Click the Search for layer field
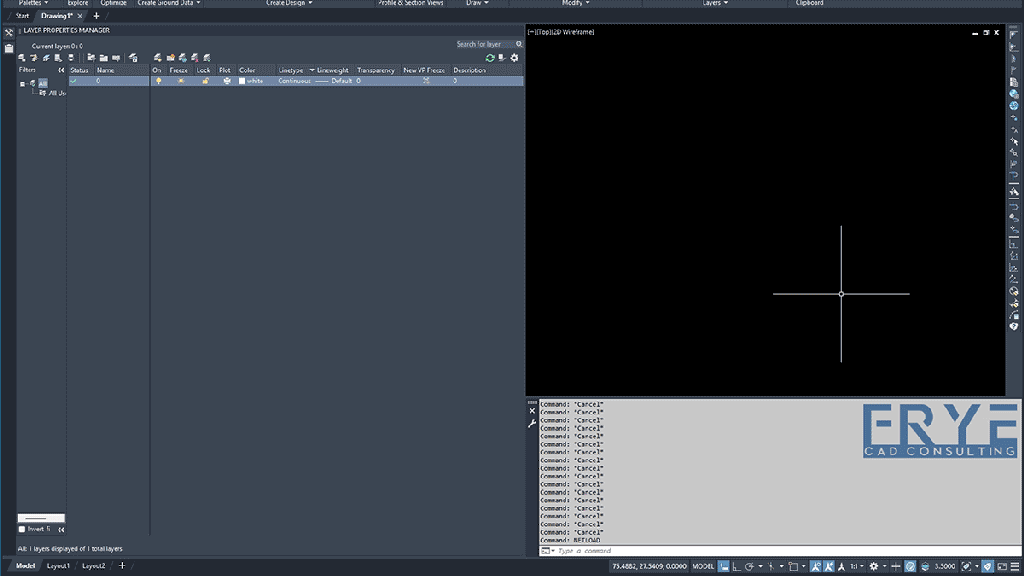 (484, 44)
